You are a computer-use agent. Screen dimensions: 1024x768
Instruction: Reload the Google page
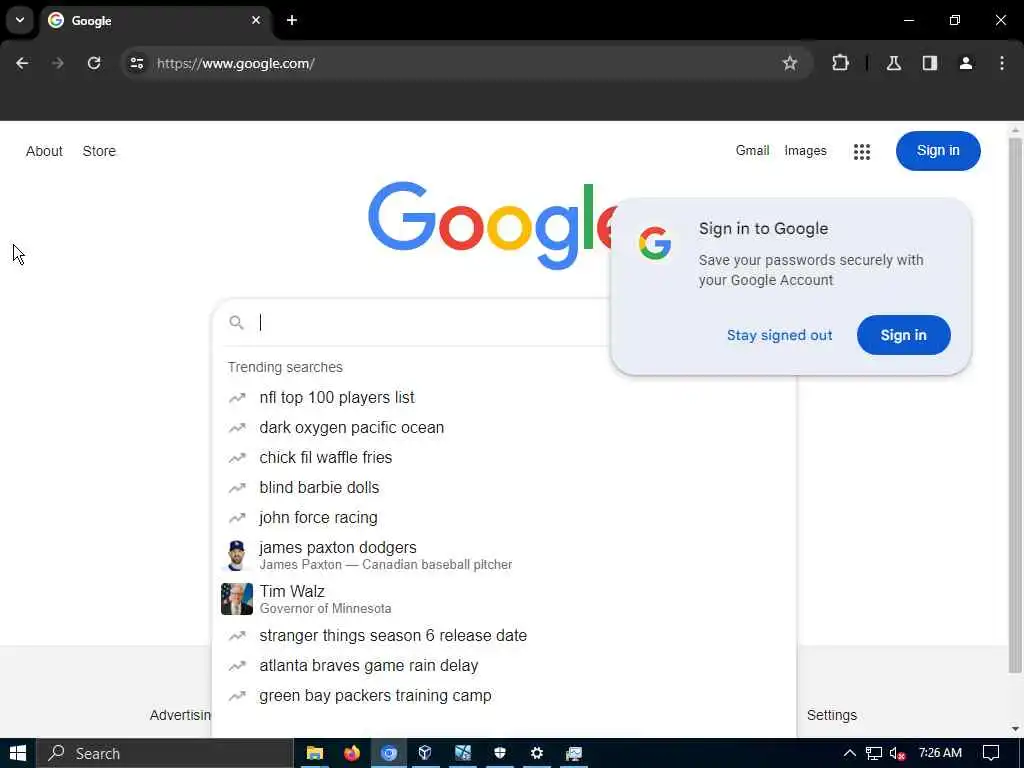pos(94,63)
